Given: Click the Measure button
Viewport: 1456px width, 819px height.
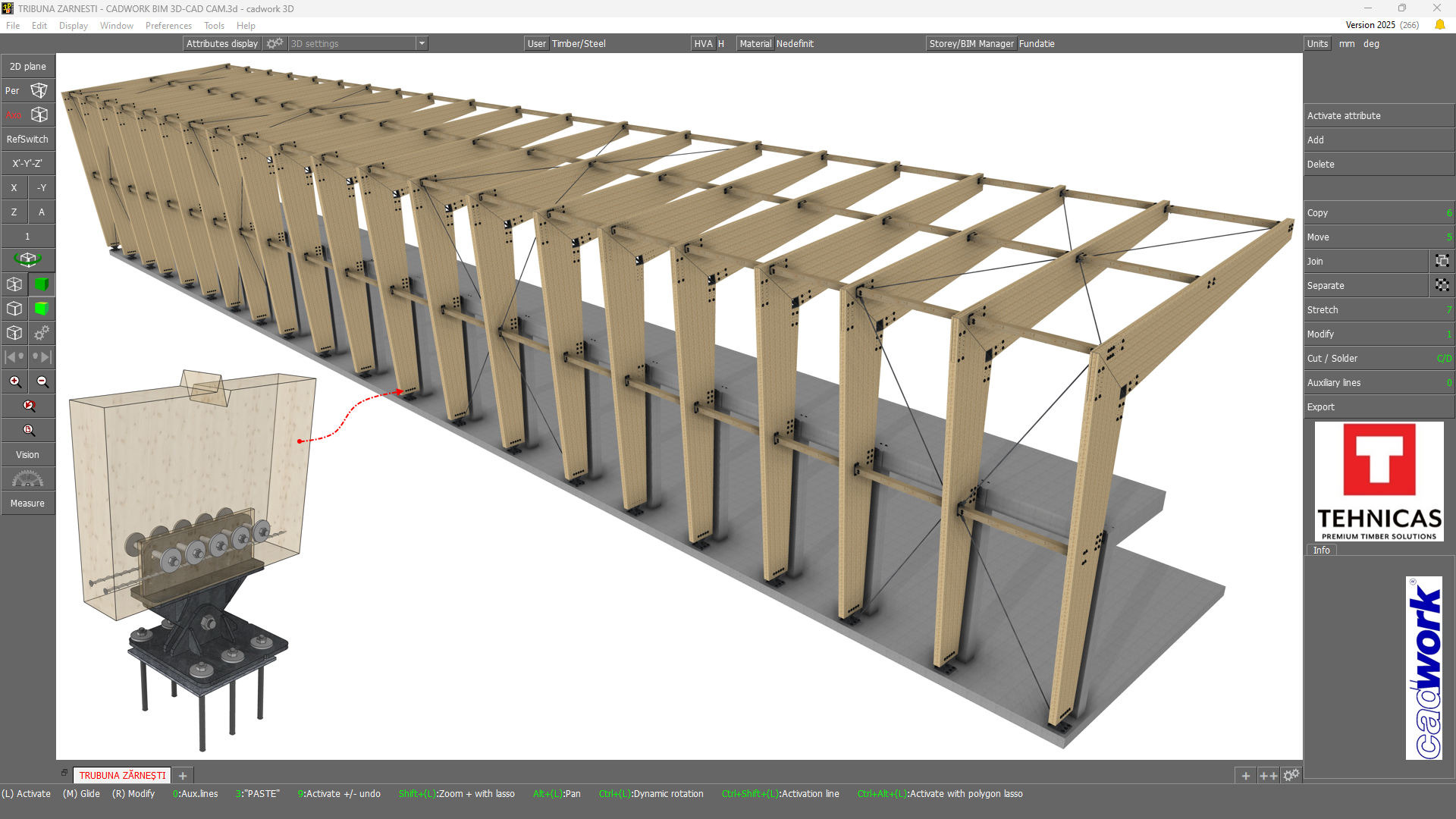Looking at the screenshot, I should tap(27, 504).
